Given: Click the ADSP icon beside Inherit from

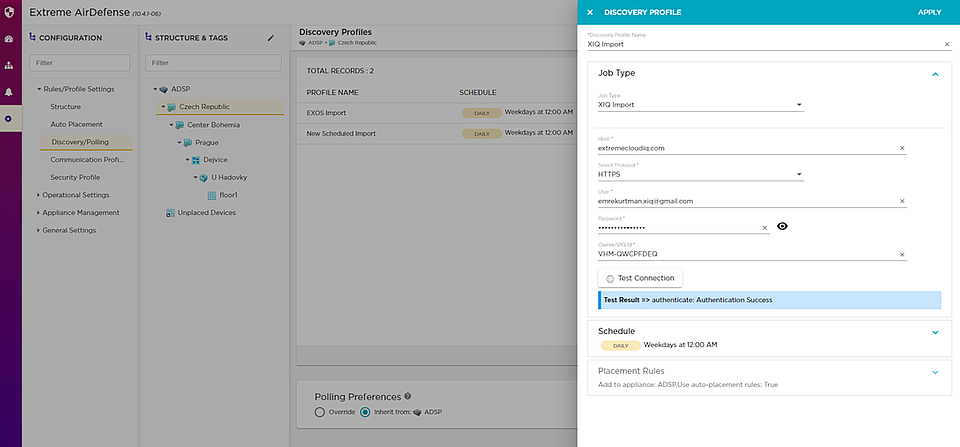Looking at the screenshot, I should click(x=417, y=412).
